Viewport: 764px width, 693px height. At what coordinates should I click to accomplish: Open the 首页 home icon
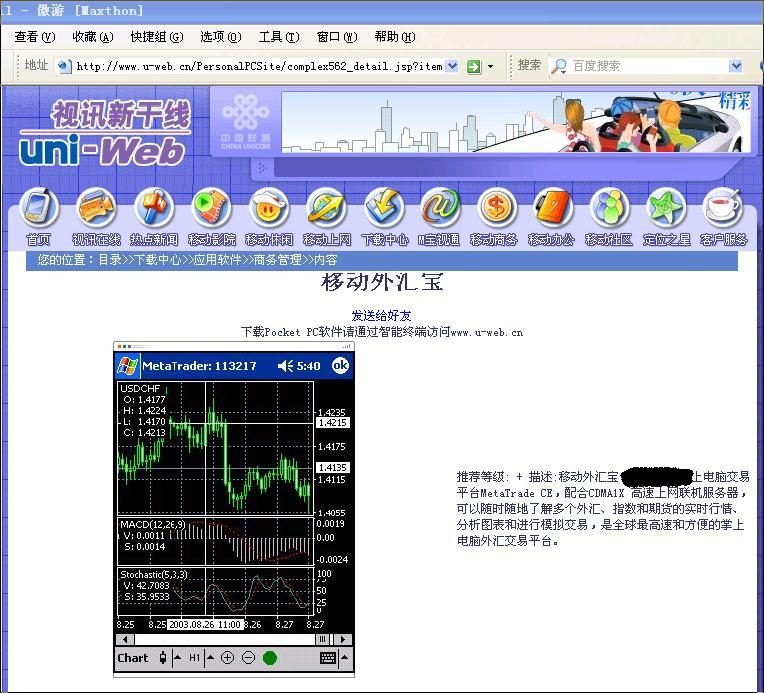click(x=38, y=208)
